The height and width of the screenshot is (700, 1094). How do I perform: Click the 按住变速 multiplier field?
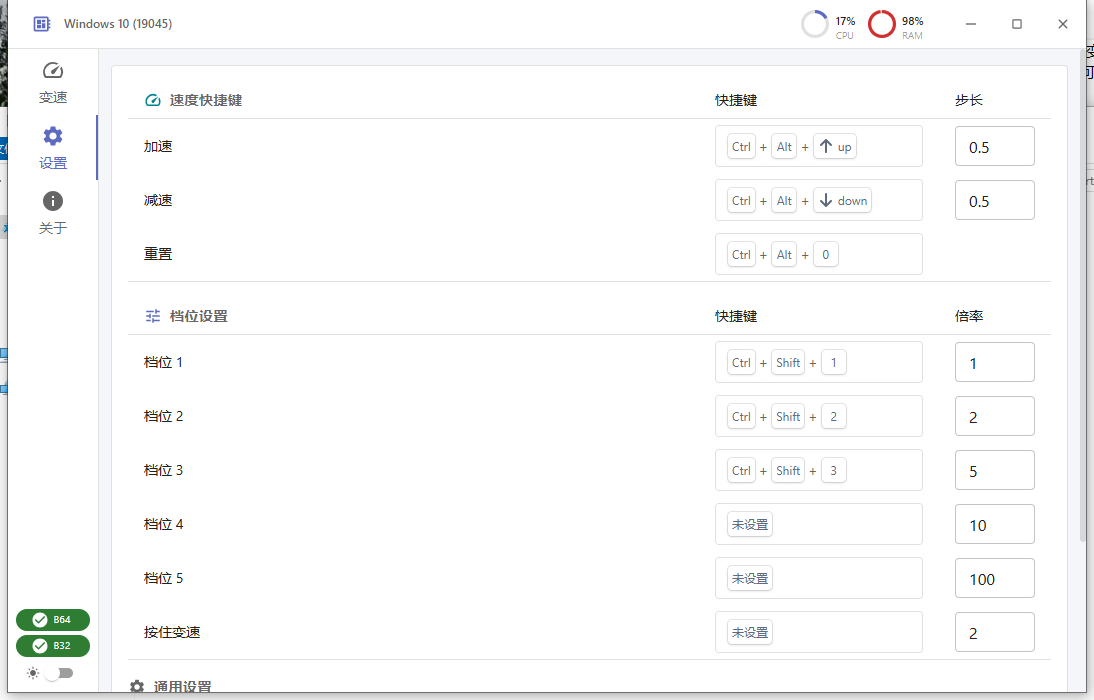pos(994,632)
